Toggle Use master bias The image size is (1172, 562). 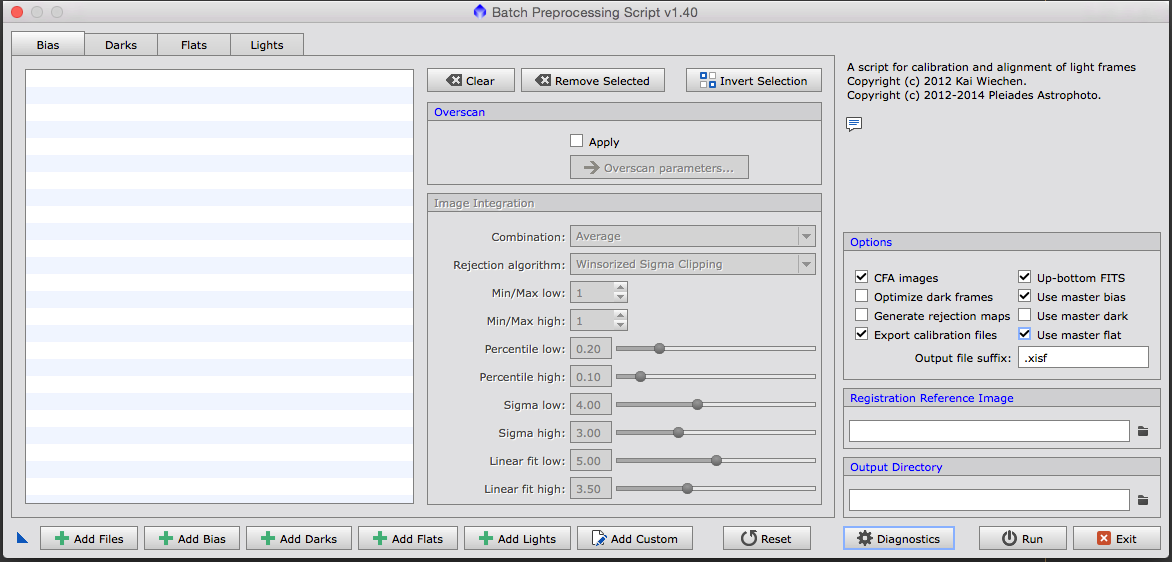(x=1025, y=297)
